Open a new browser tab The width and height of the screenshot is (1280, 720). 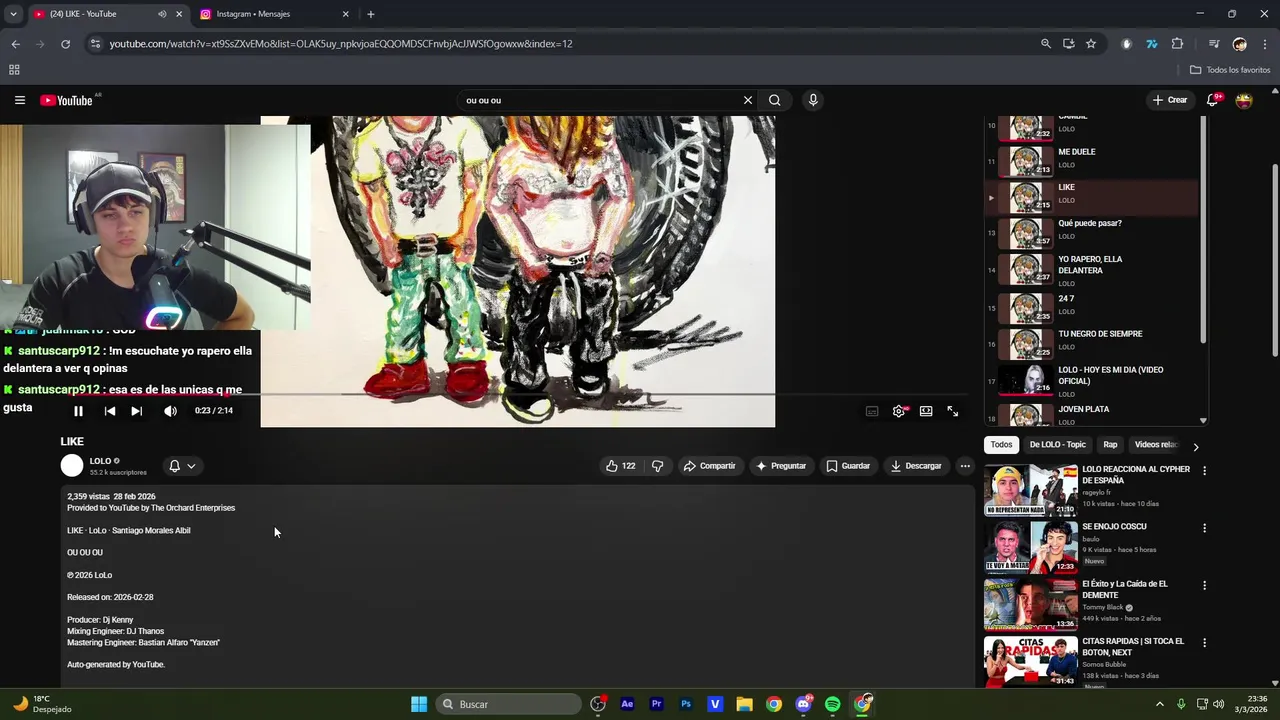[x=371, y=14]
